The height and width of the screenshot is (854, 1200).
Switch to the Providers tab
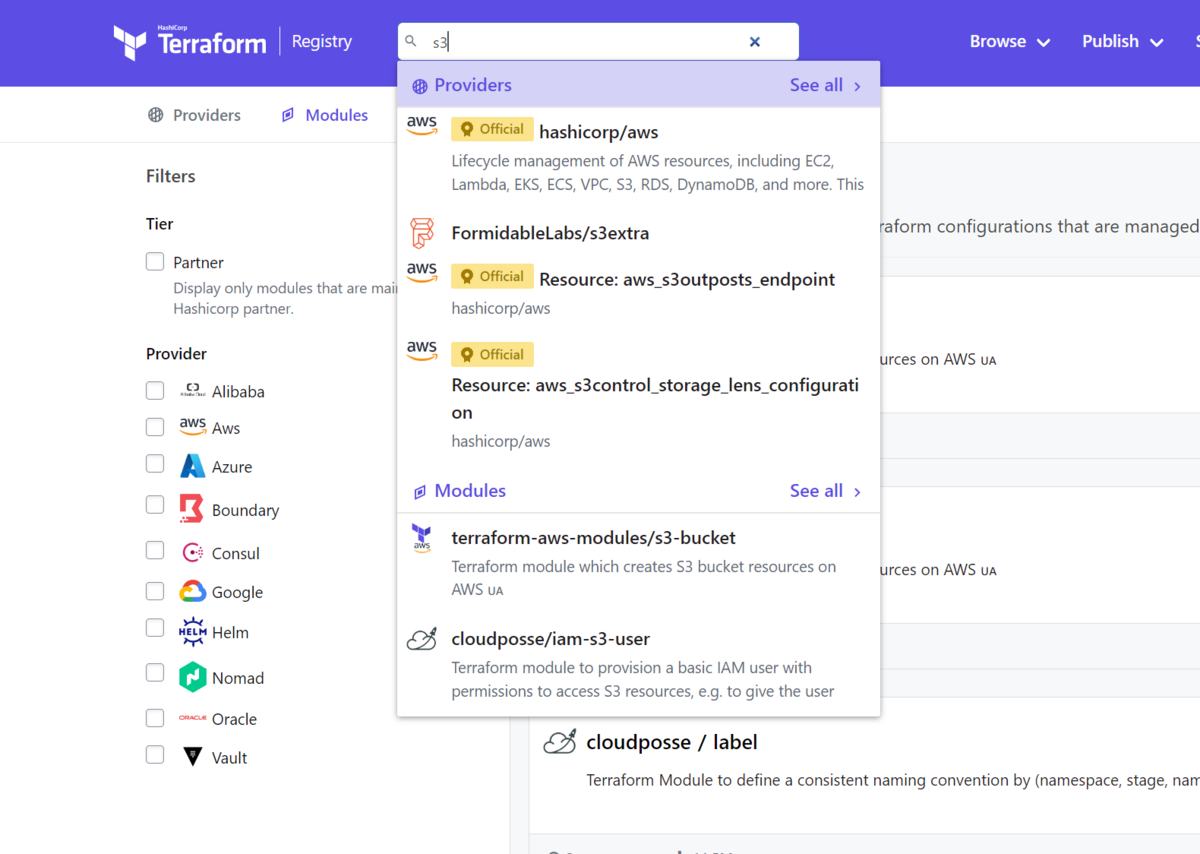(x=194, y=115)
